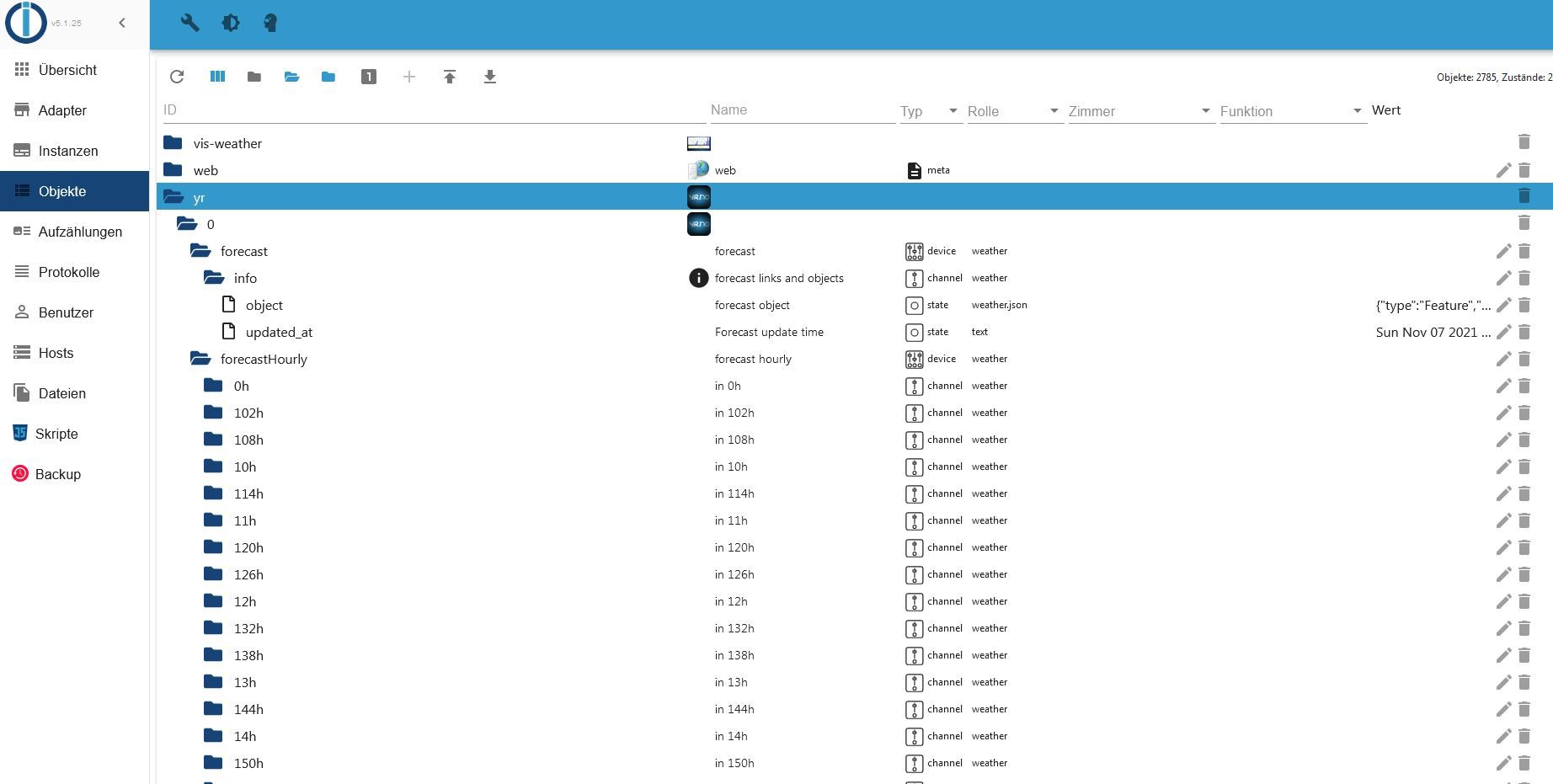Toggle the theme brightness icon

231,23
